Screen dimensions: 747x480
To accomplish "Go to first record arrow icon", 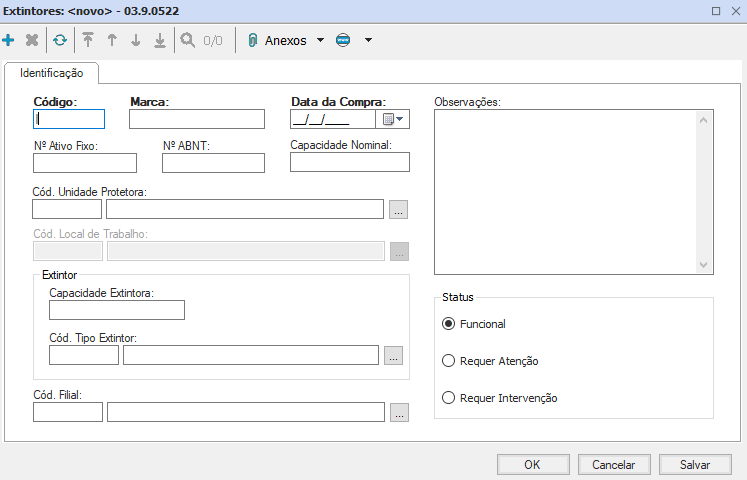I will coord(88,41).
